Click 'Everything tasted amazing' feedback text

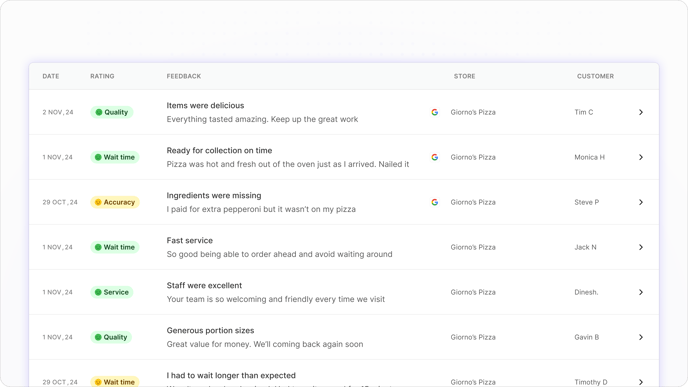(262, 119)
